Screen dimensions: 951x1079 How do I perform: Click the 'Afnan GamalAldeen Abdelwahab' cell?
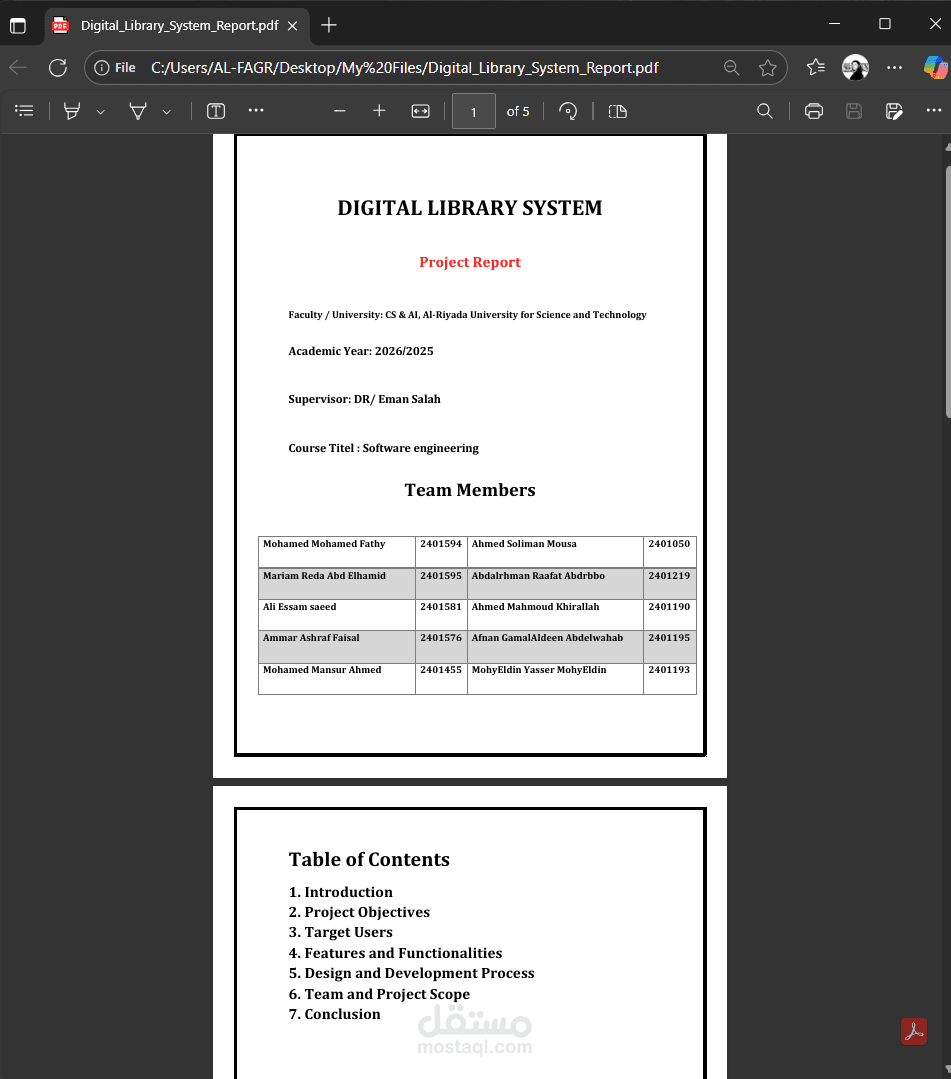[555, 646]
